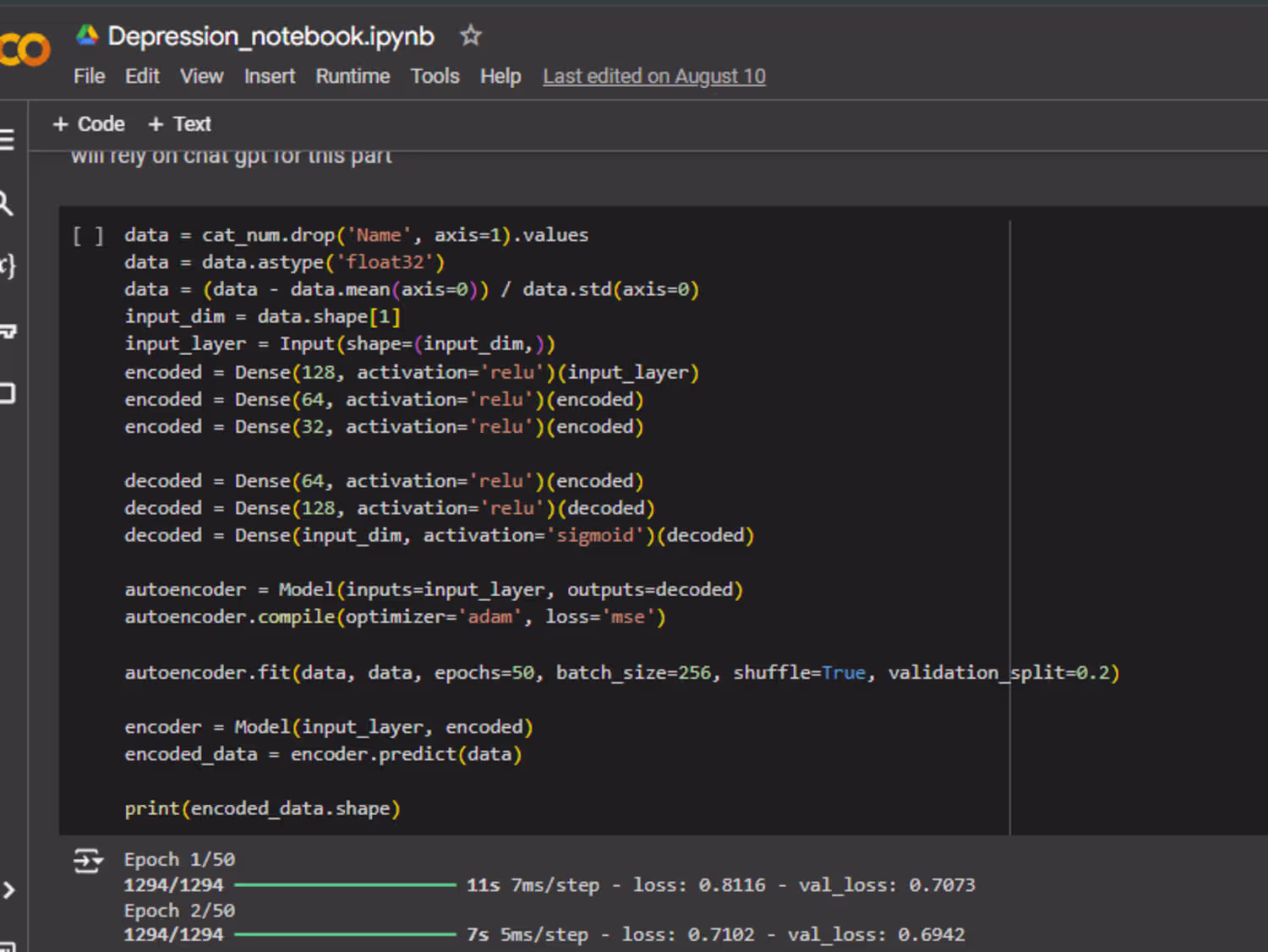Star the Depression_notebook.ipynb notebook

[x=470, y=36]
